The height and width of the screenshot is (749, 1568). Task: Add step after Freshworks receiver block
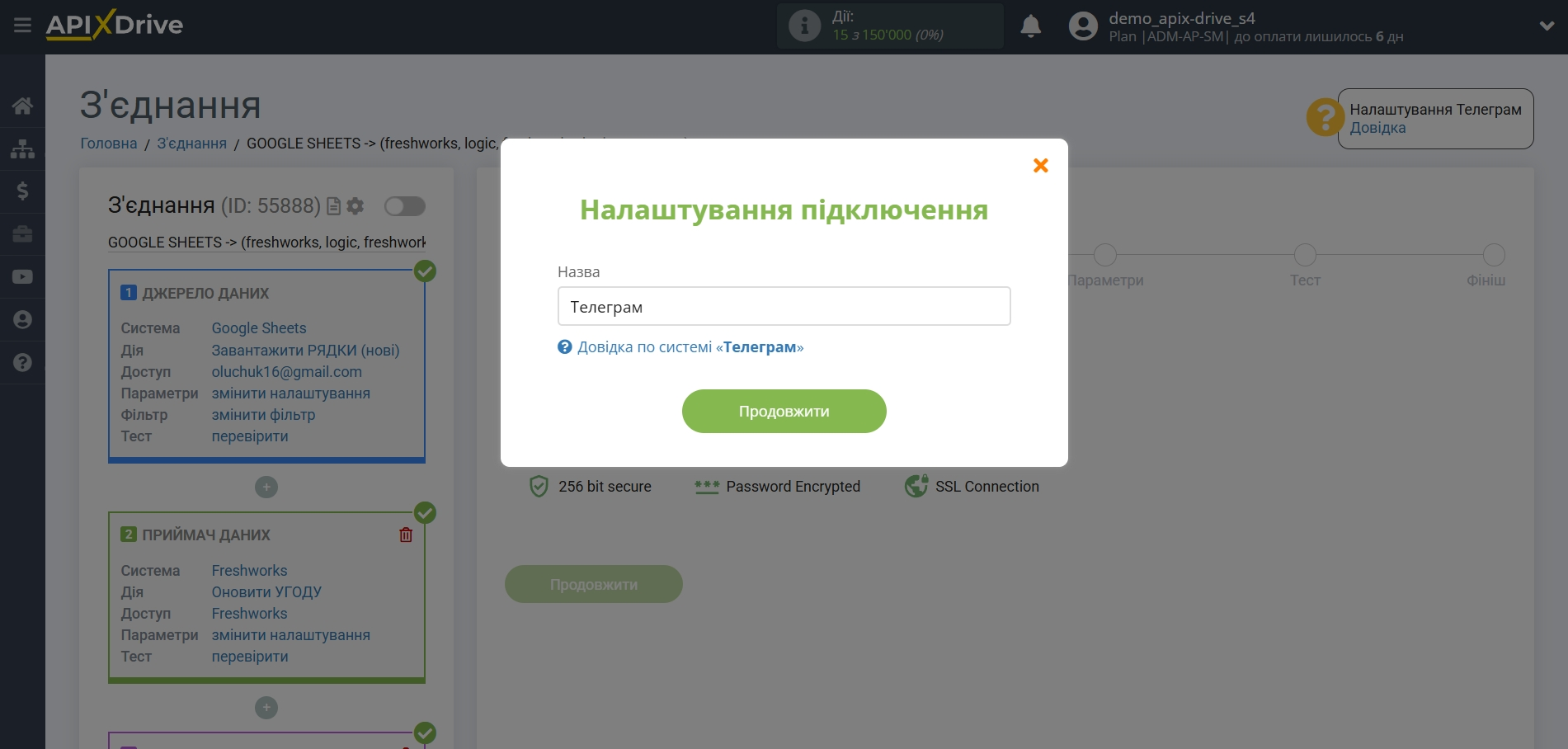click(266, 708)
